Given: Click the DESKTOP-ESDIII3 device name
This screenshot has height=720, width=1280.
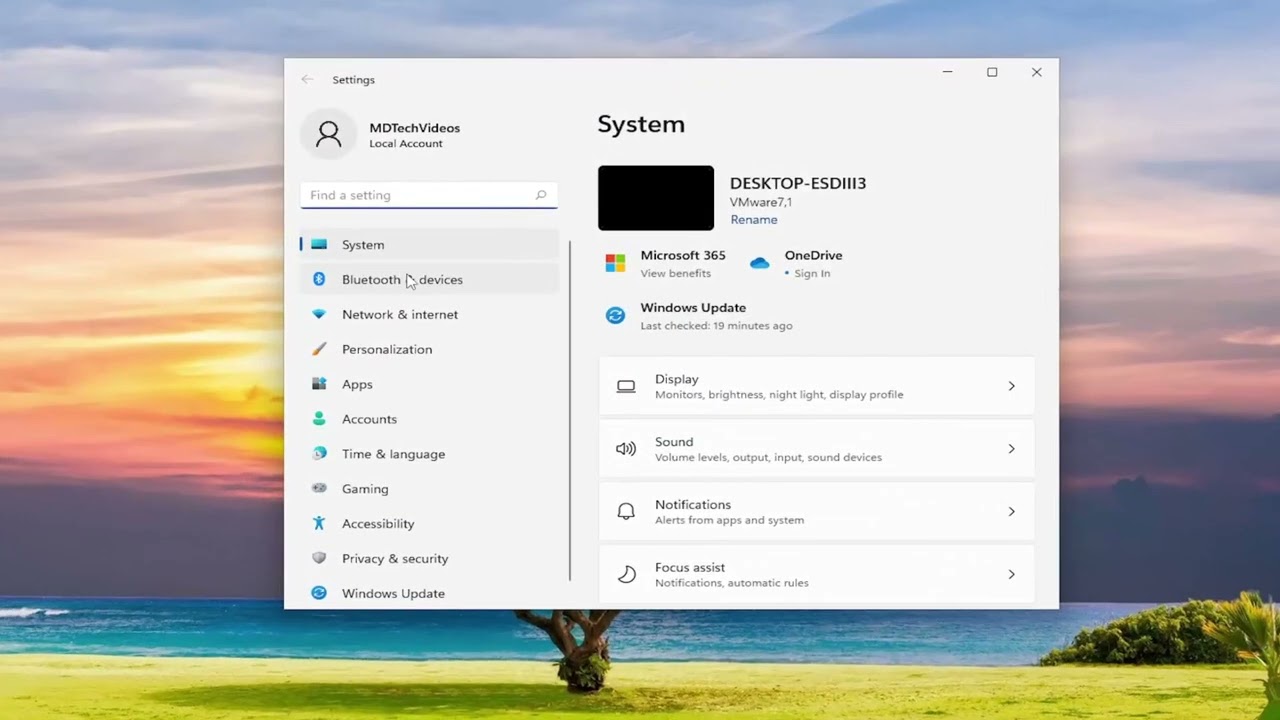Looking at the screenshot, I should (798, 183).
